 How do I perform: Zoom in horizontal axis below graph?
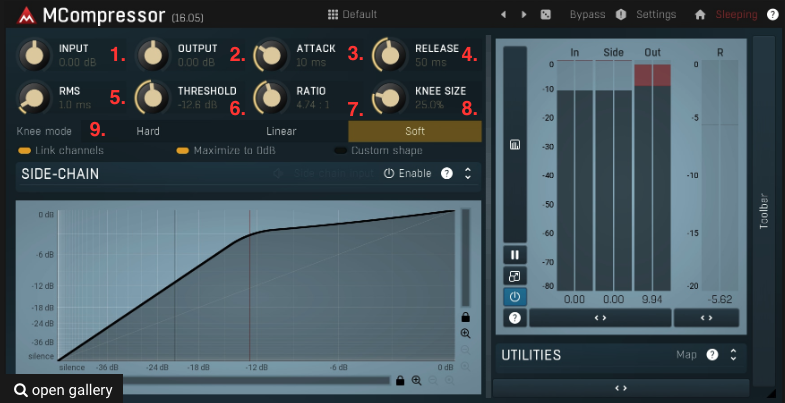(416, 380)
